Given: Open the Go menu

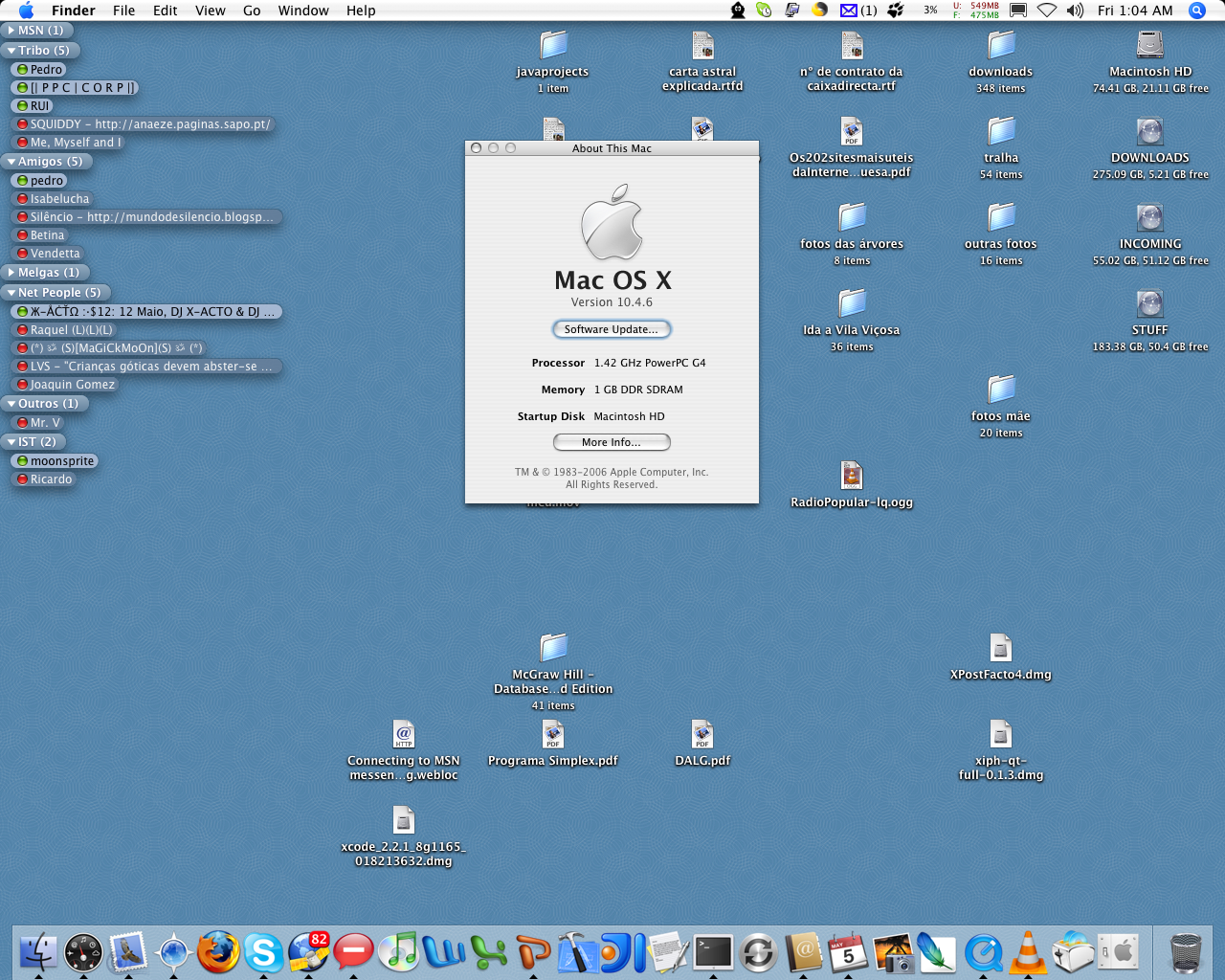Looking at the screenshot, I should [x=252, y=11].
